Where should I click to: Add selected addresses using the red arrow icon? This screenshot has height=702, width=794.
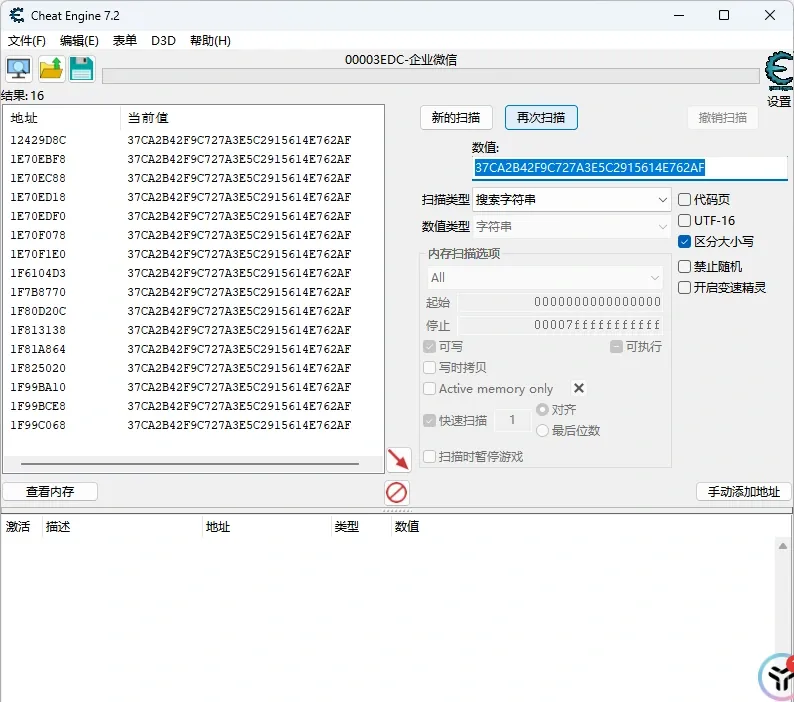(x=399, y=459)
